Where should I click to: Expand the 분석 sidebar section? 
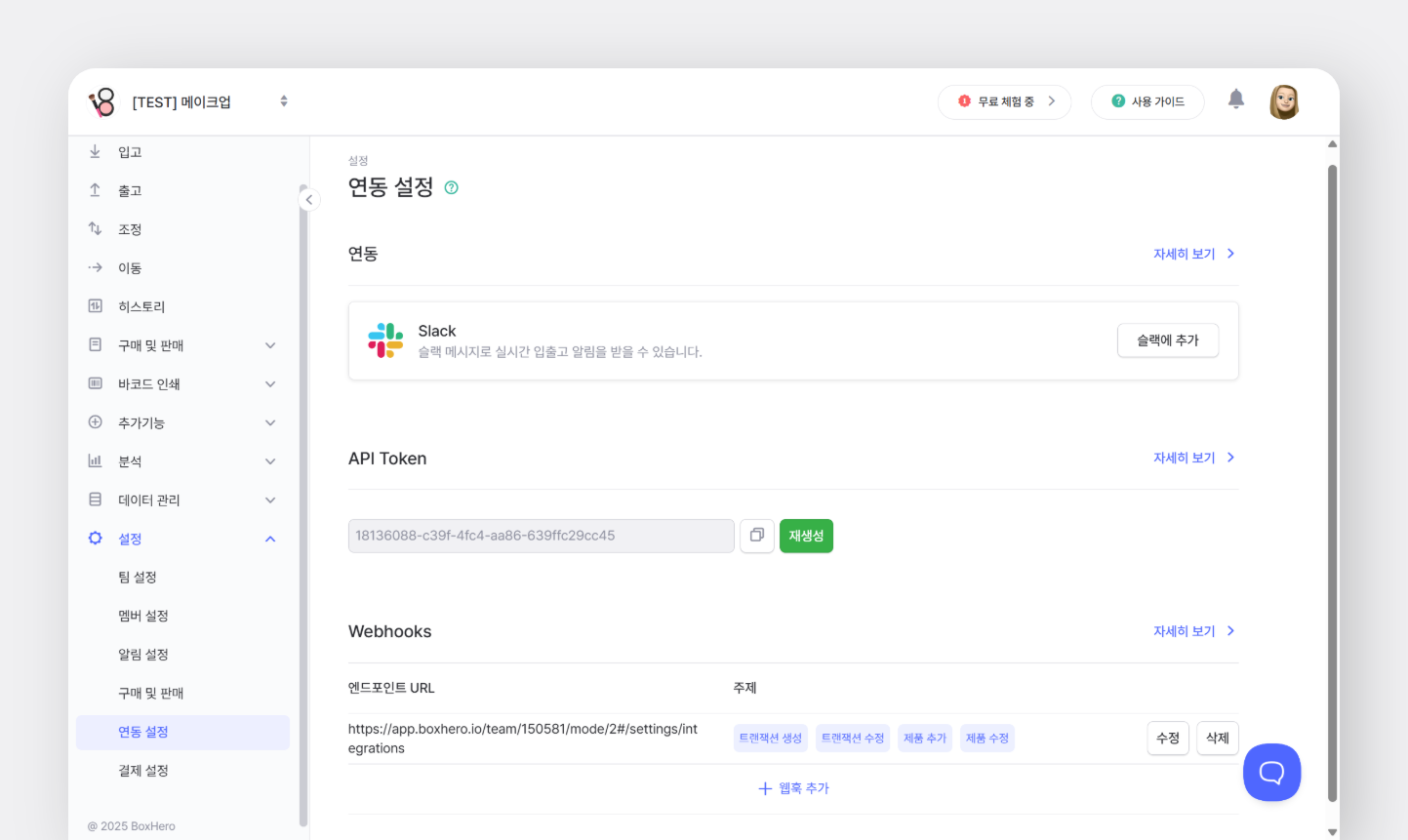point(270,461)
